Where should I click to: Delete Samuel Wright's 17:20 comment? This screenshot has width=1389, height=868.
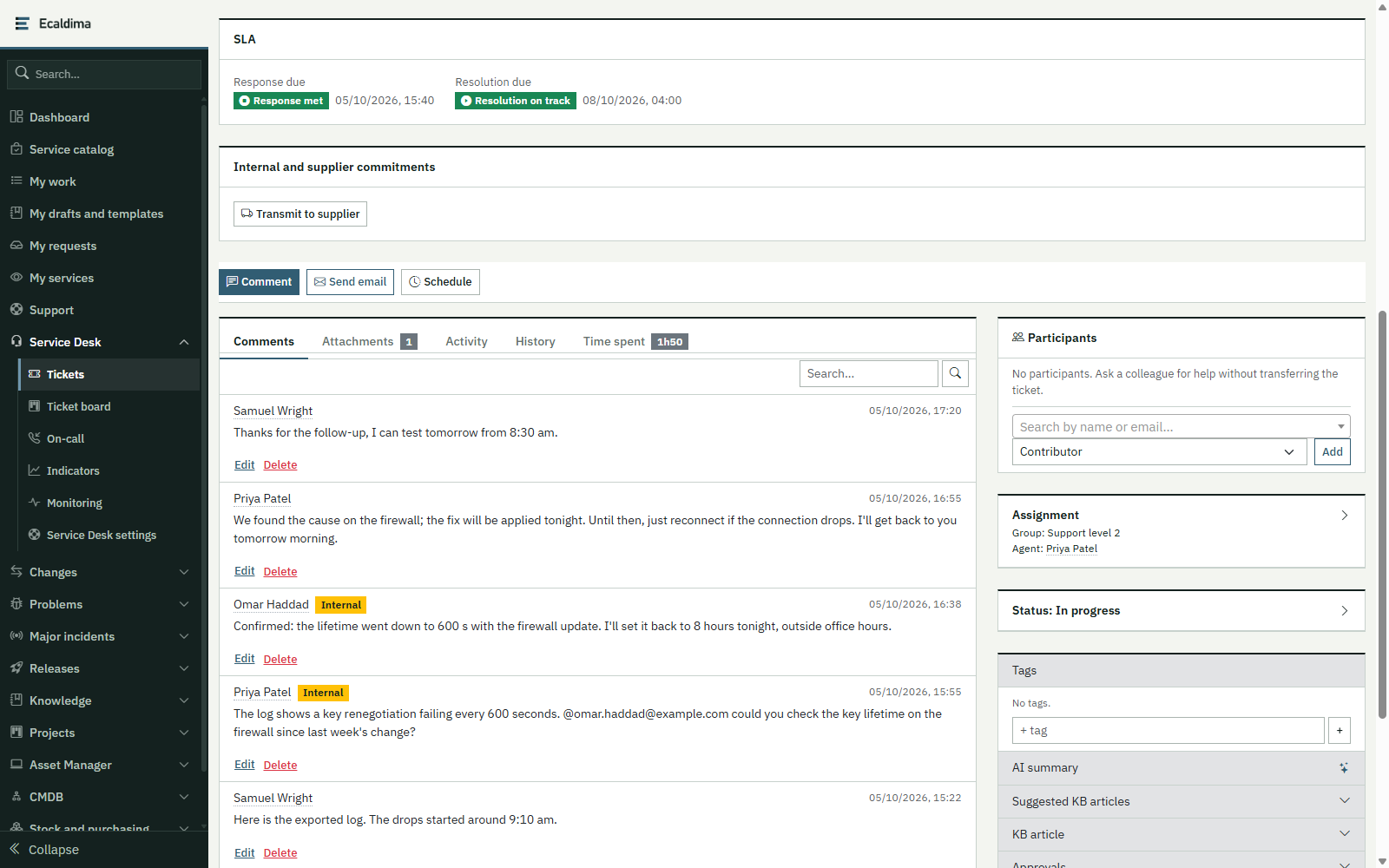coord(280,464)
